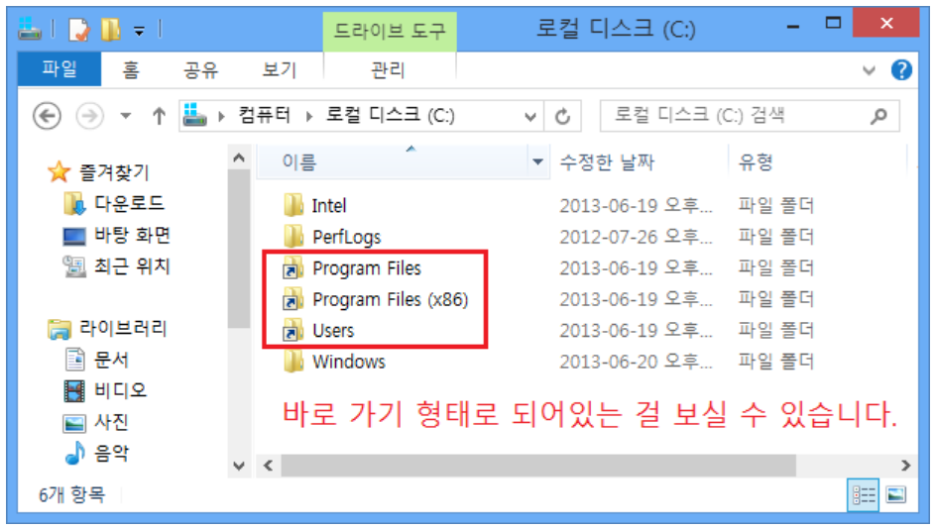Image resolution: width=936 pixels, height=529 pixels.
Task: Expand arrow between 컴퓨터 and 로컬 디스크
Action: 309,116
